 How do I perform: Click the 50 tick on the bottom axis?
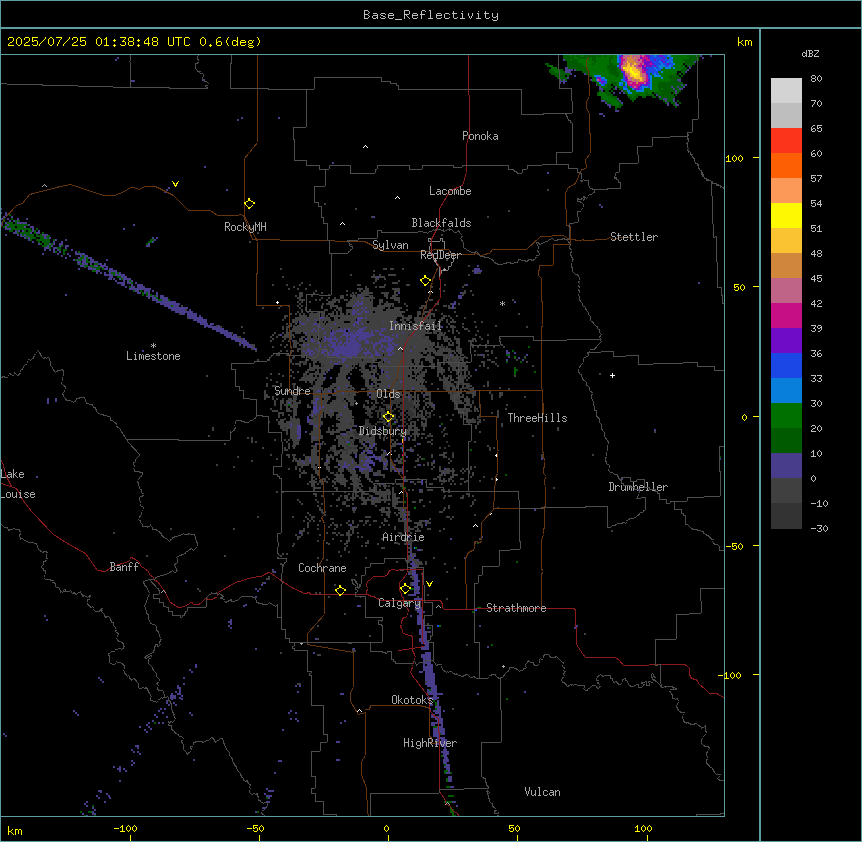514,828
